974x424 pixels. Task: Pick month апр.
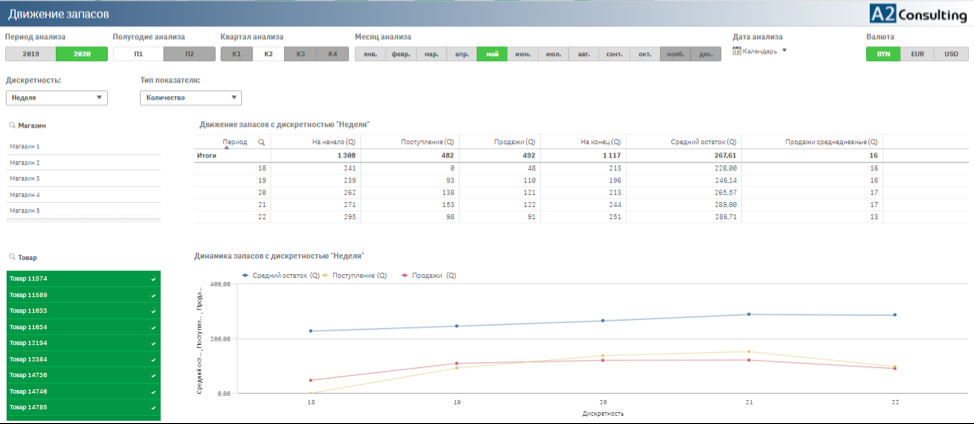click(462, 54)
